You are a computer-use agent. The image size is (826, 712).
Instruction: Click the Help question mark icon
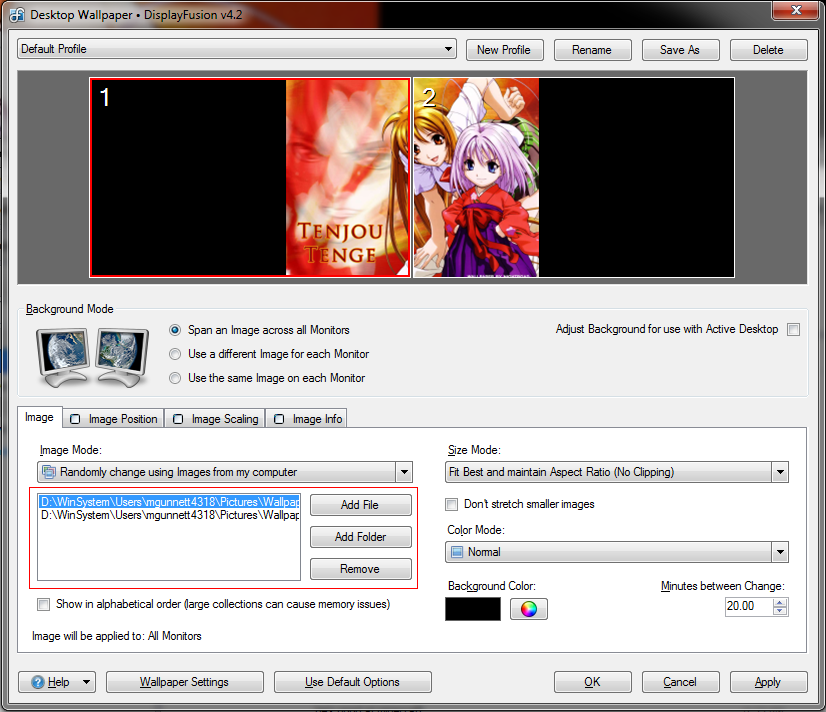point(39,682)
